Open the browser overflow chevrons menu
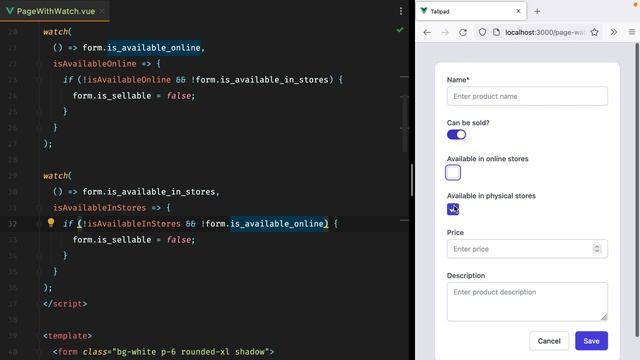 point(613,32)
